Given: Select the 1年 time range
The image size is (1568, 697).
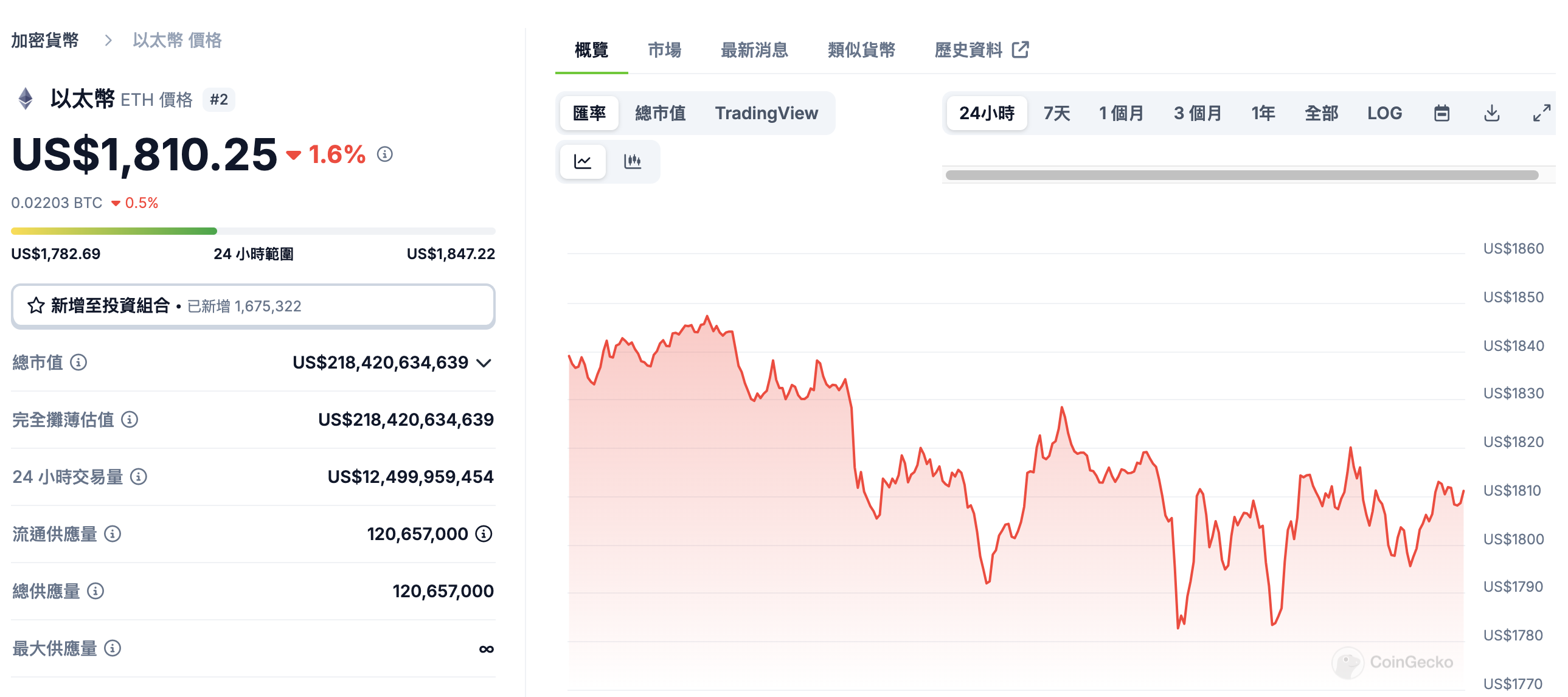Looking at the screenshot, I should click(x=1263, y=113).
